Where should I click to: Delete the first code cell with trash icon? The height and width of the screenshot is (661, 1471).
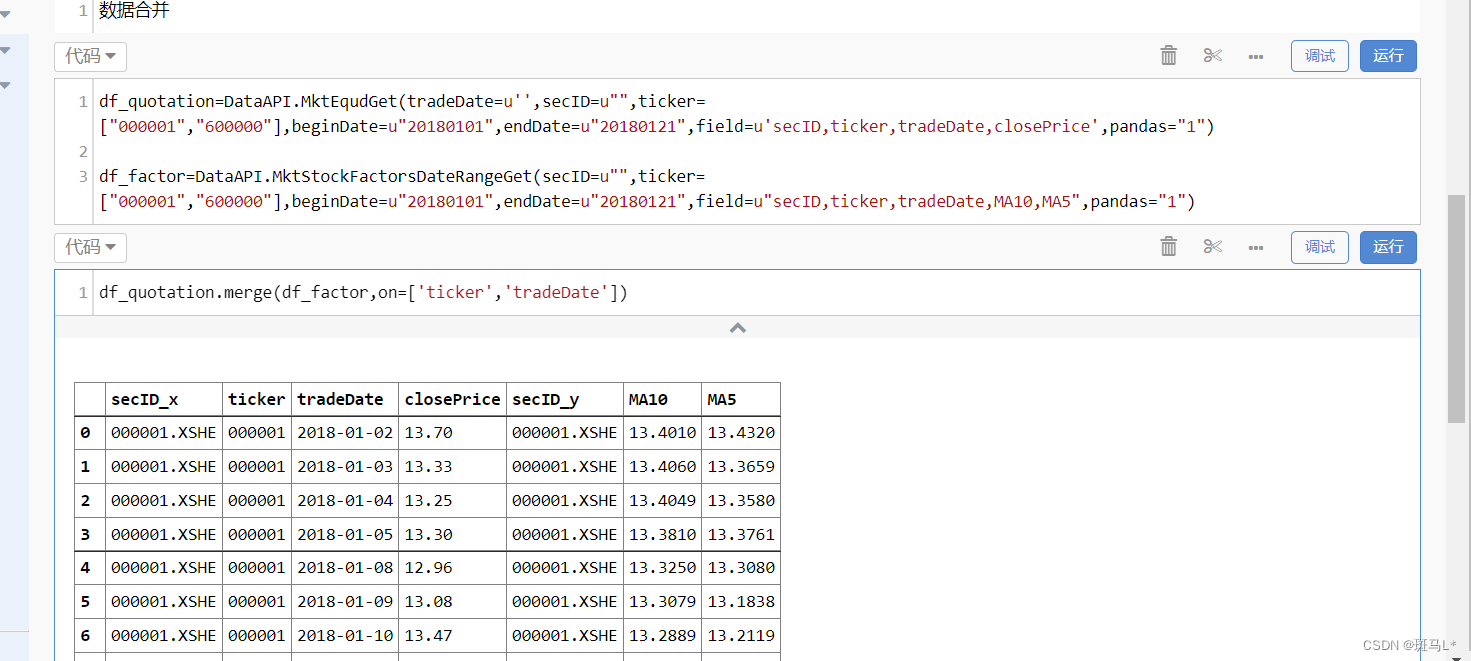pos(1168,56)
